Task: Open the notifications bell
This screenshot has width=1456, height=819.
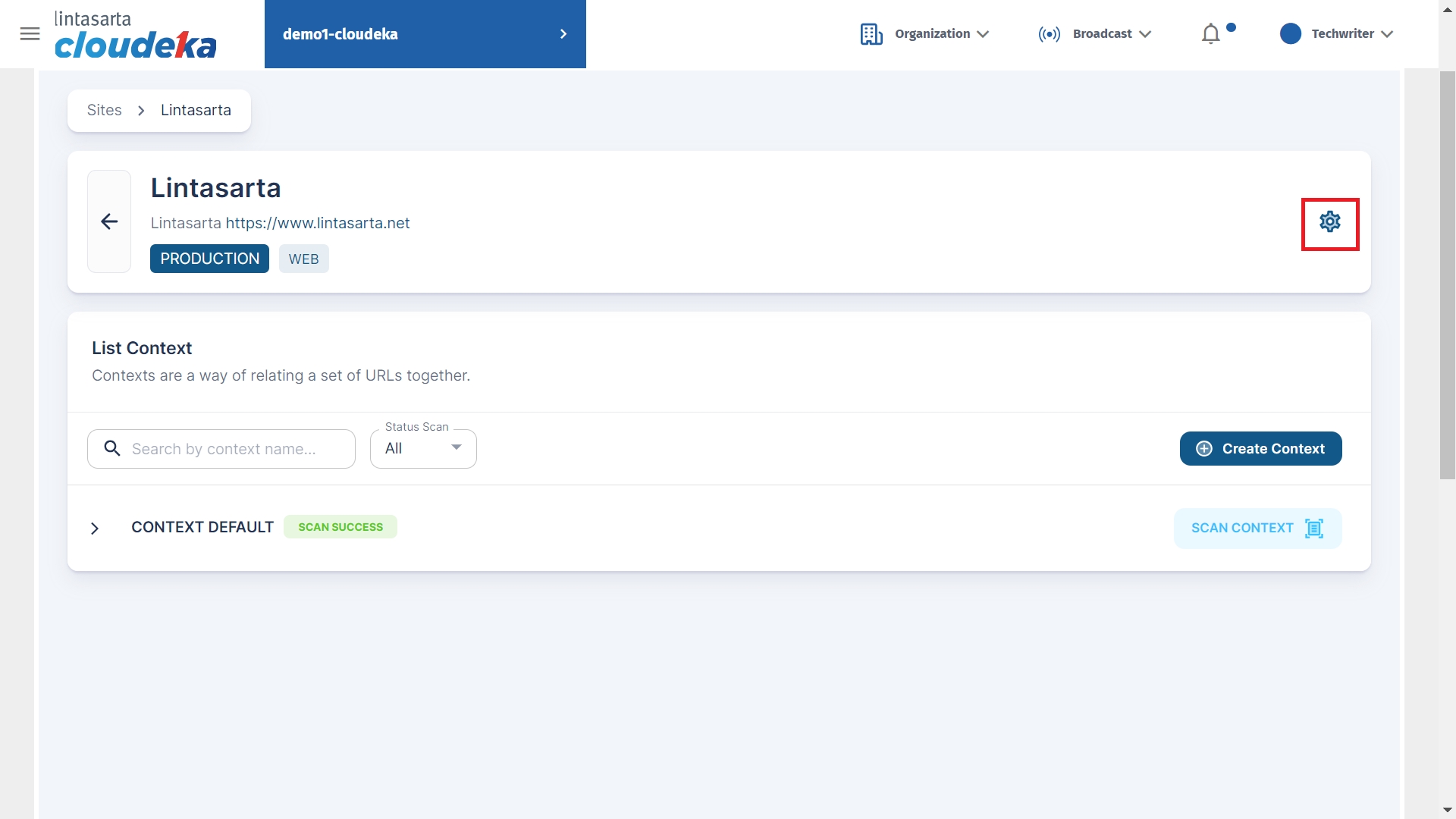Action: coord(1211,34)
